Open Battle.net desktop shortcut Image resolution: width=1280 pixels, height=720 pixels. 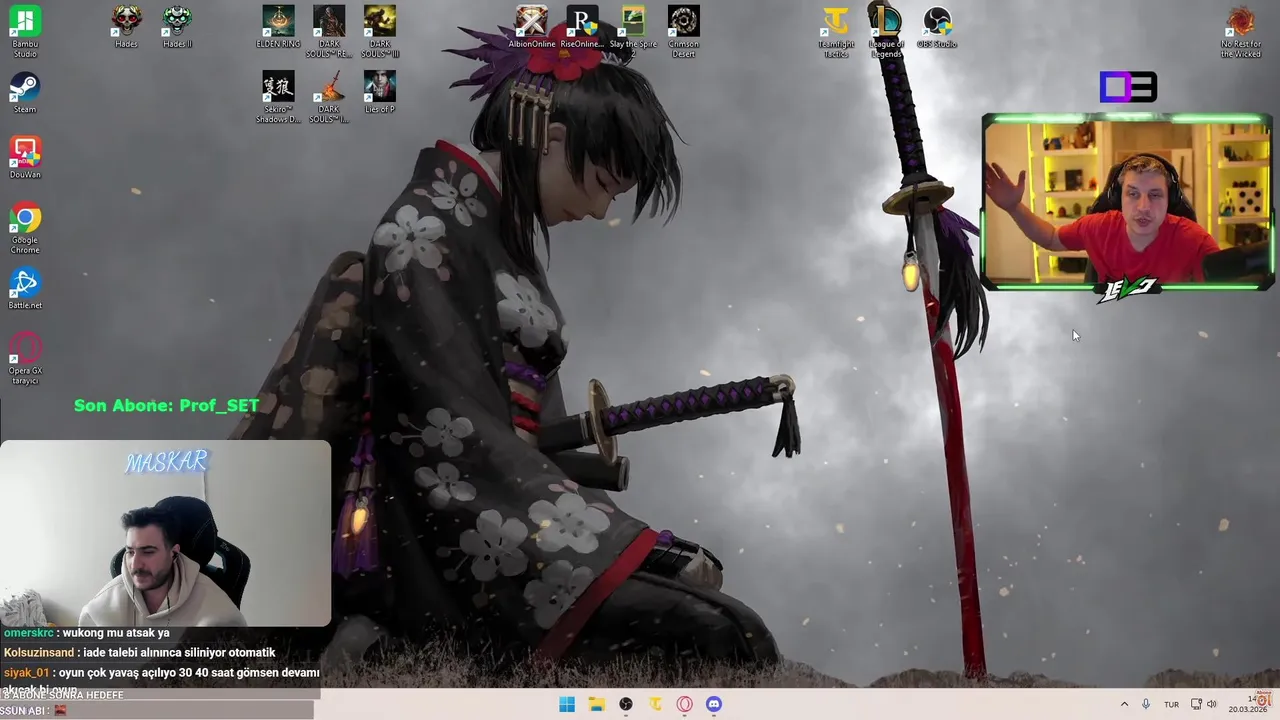click(25, 289)
